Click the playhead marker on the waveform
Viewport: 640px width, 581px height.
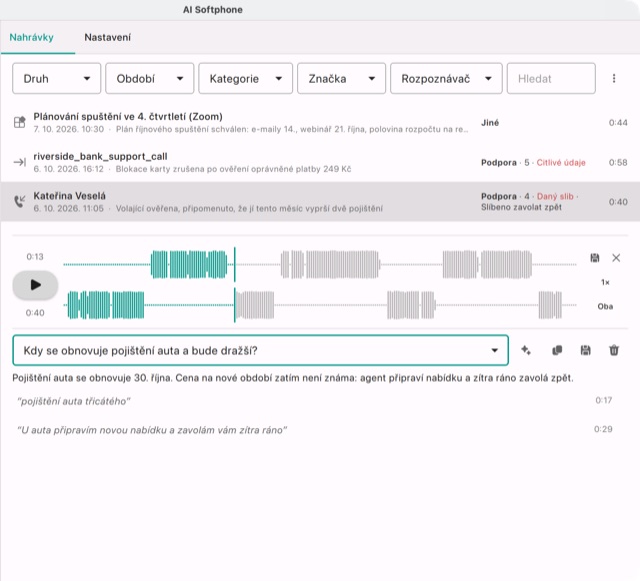[x=235, y=285]
